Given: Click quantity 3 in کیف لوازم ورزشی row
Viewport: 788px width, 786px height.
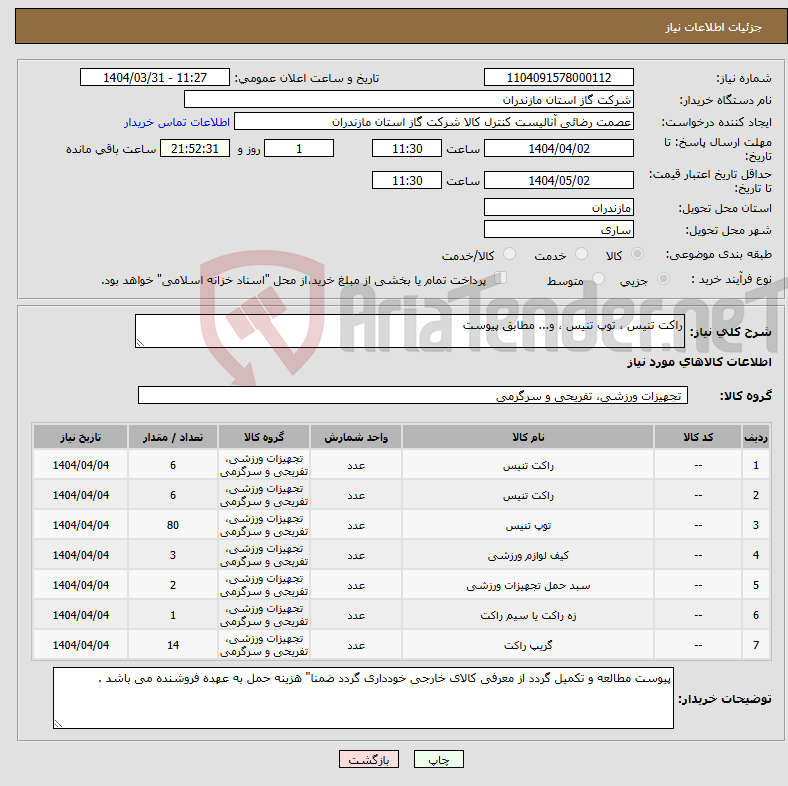Looking at the screenshot, I should pyautogui.click(x=173, y=555).
